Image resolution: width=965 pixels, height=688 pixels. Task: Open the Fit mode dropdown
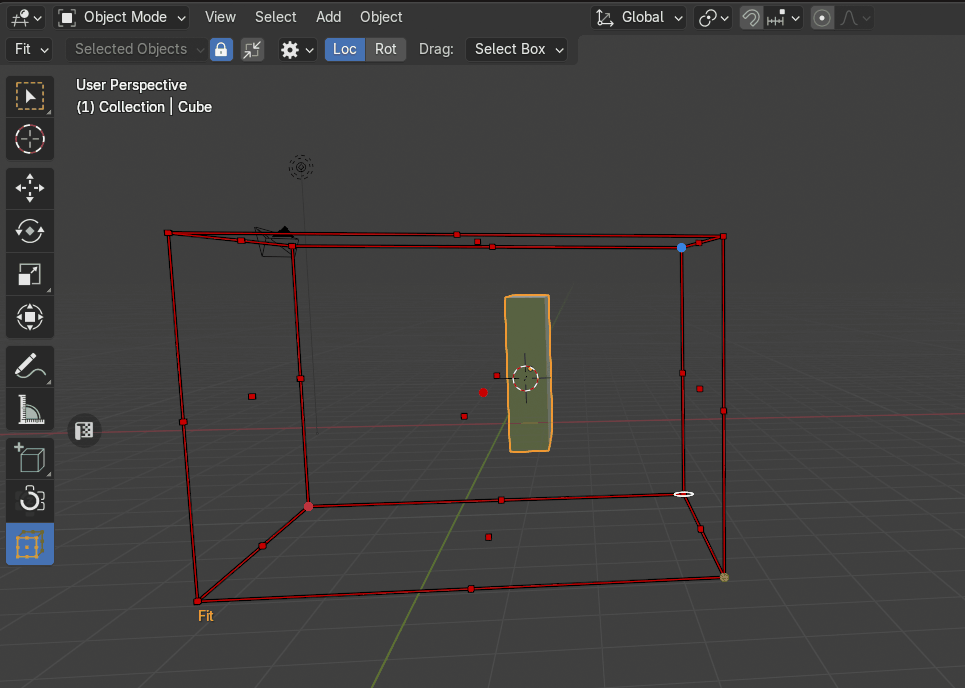pos(29,49)
